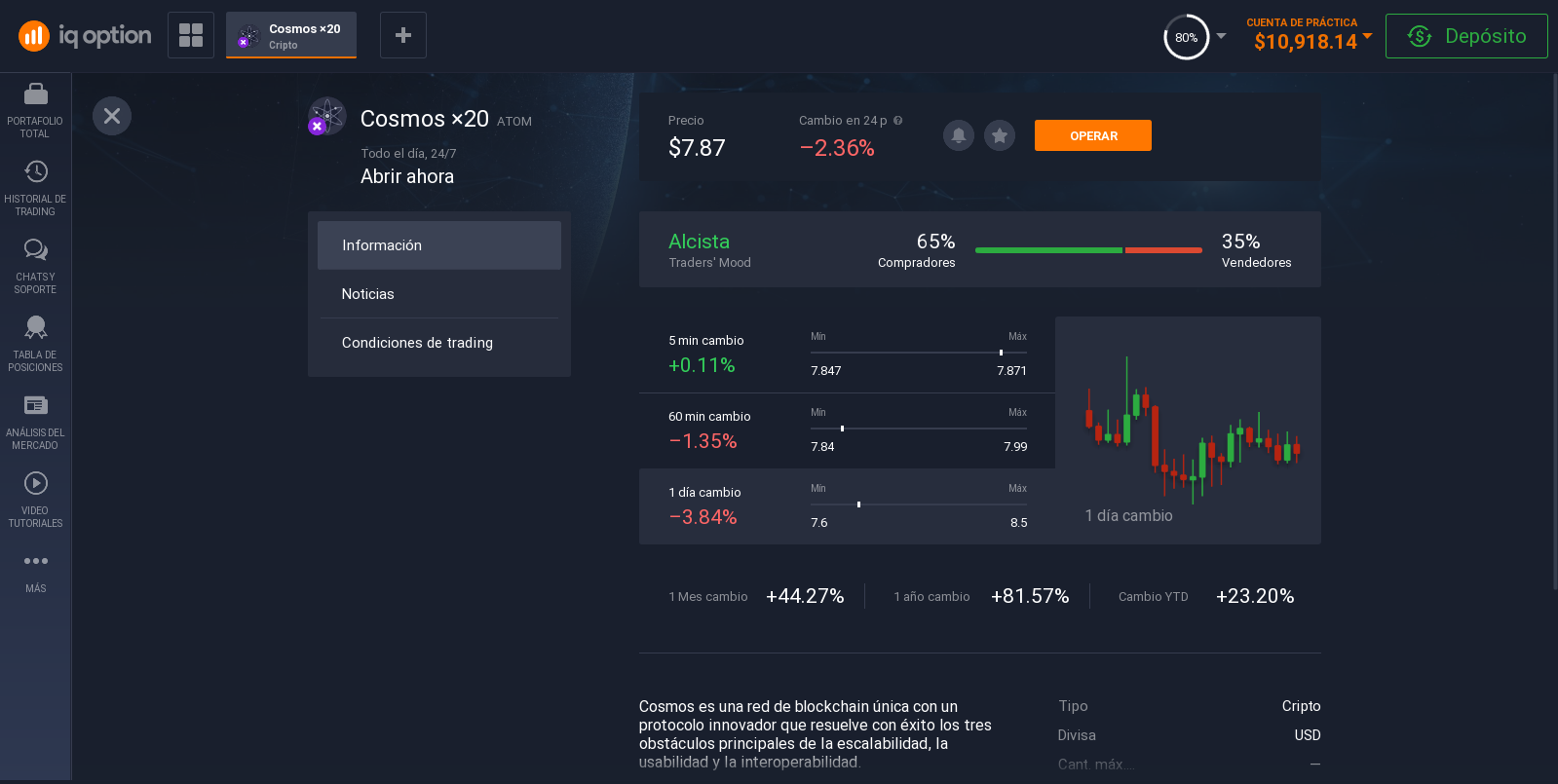Open Análisis del Mercado panel
The image size is (1558, 784).
pos(35,422)
